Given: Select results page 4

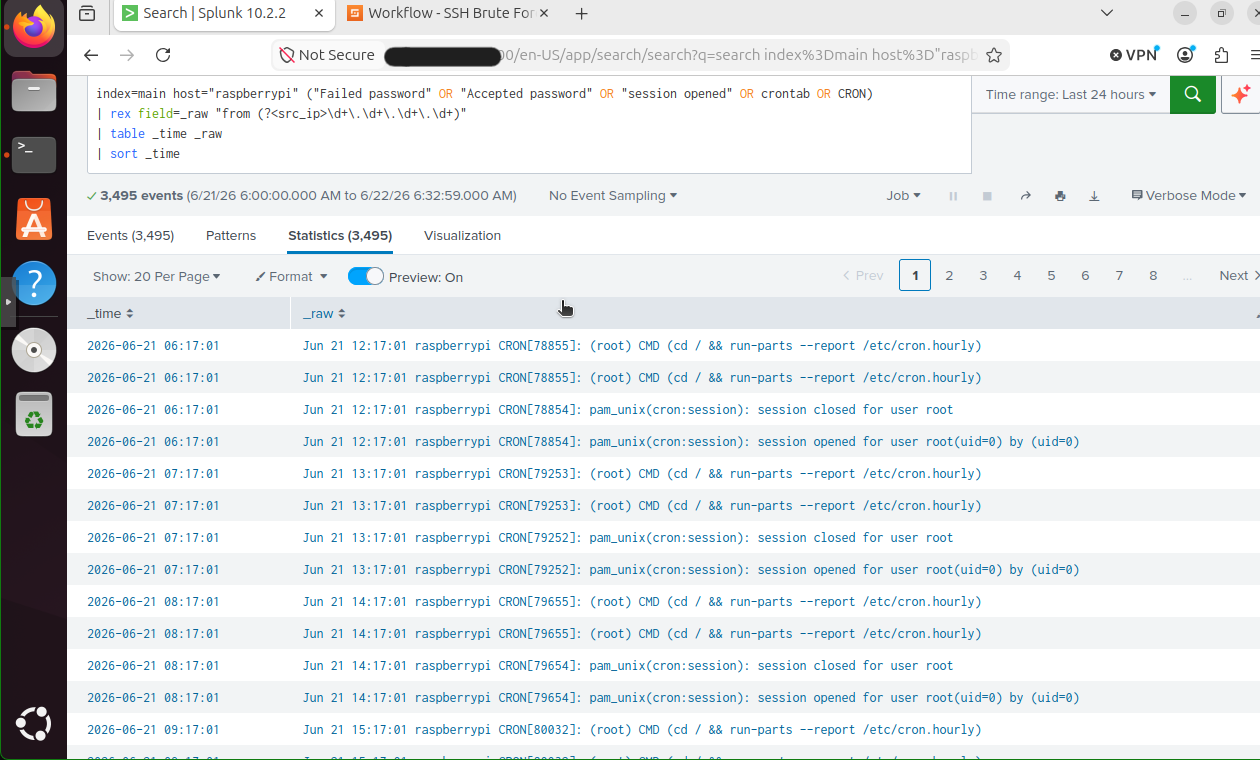Looking at the screenshot, I should 1017,275.
